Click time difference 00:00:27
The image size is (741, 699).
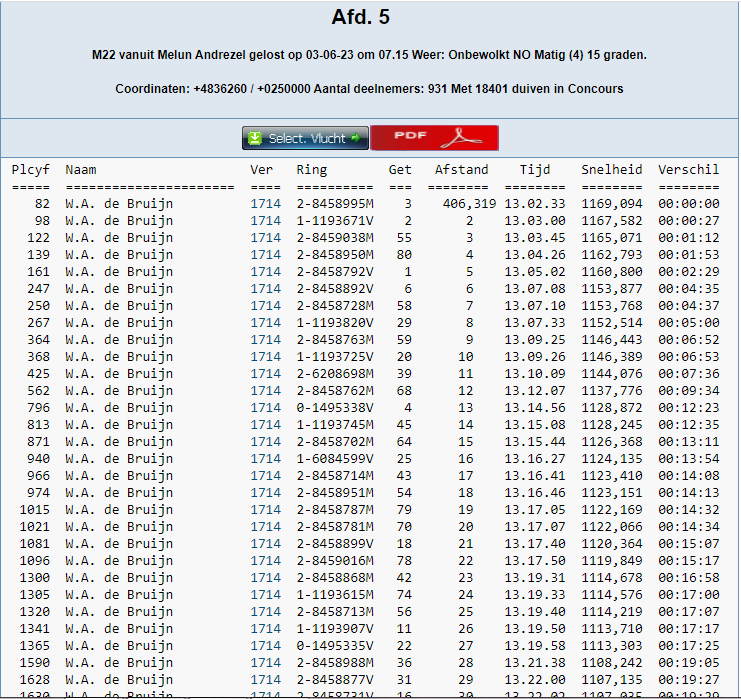pos(689,221)
